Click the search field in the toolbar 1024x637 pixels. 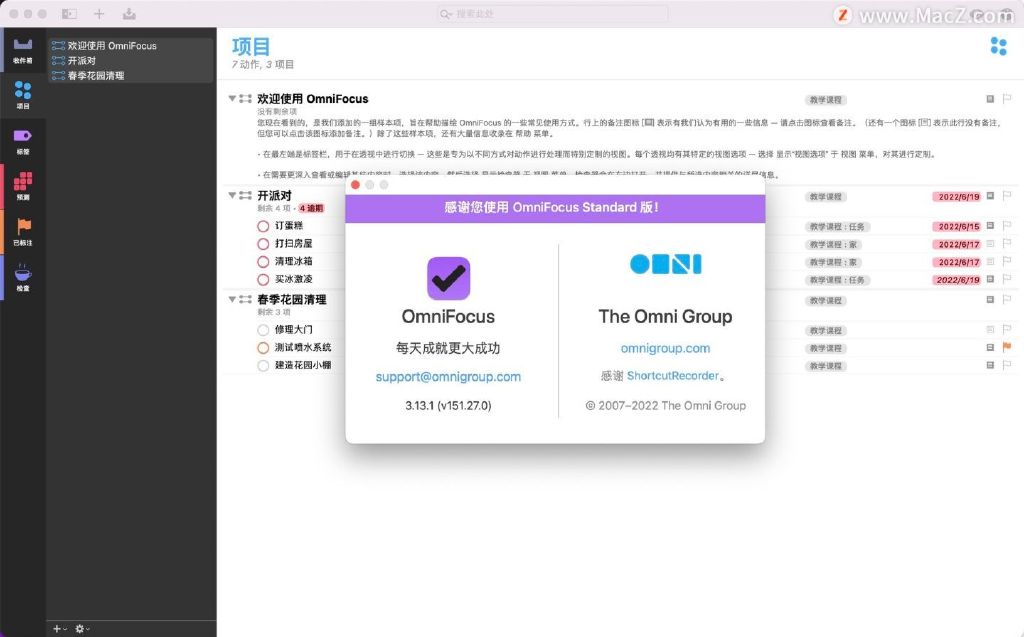point(552,14)
